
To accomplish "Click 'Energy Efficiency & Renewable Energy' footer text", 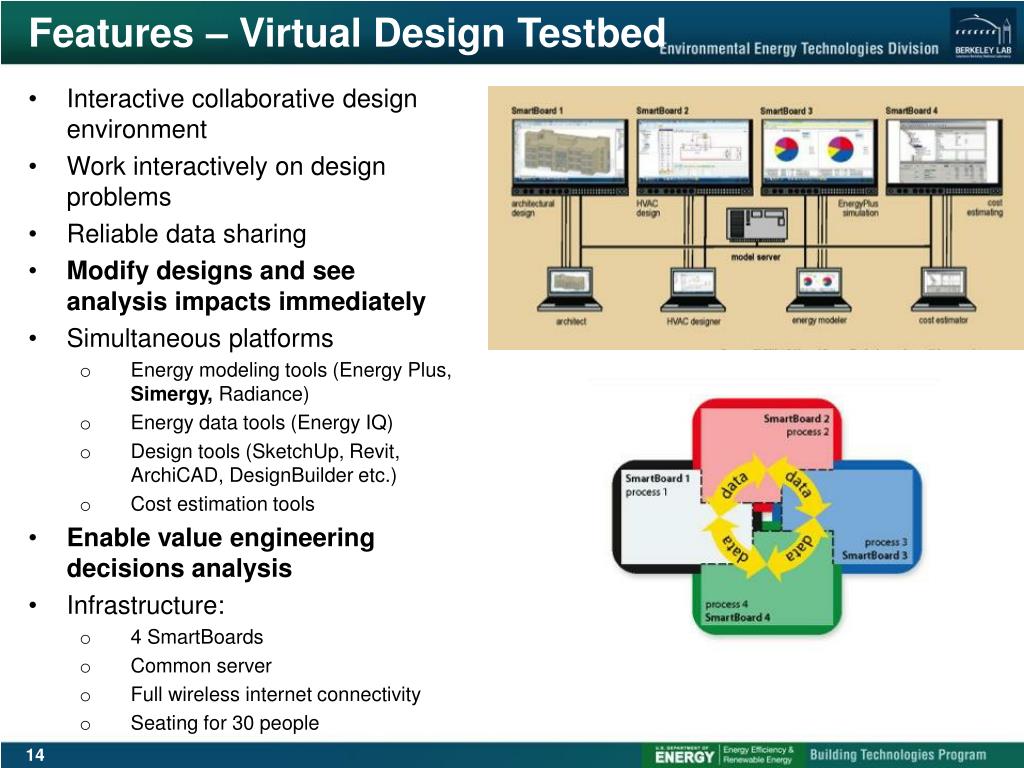I will tap(758, 754).
